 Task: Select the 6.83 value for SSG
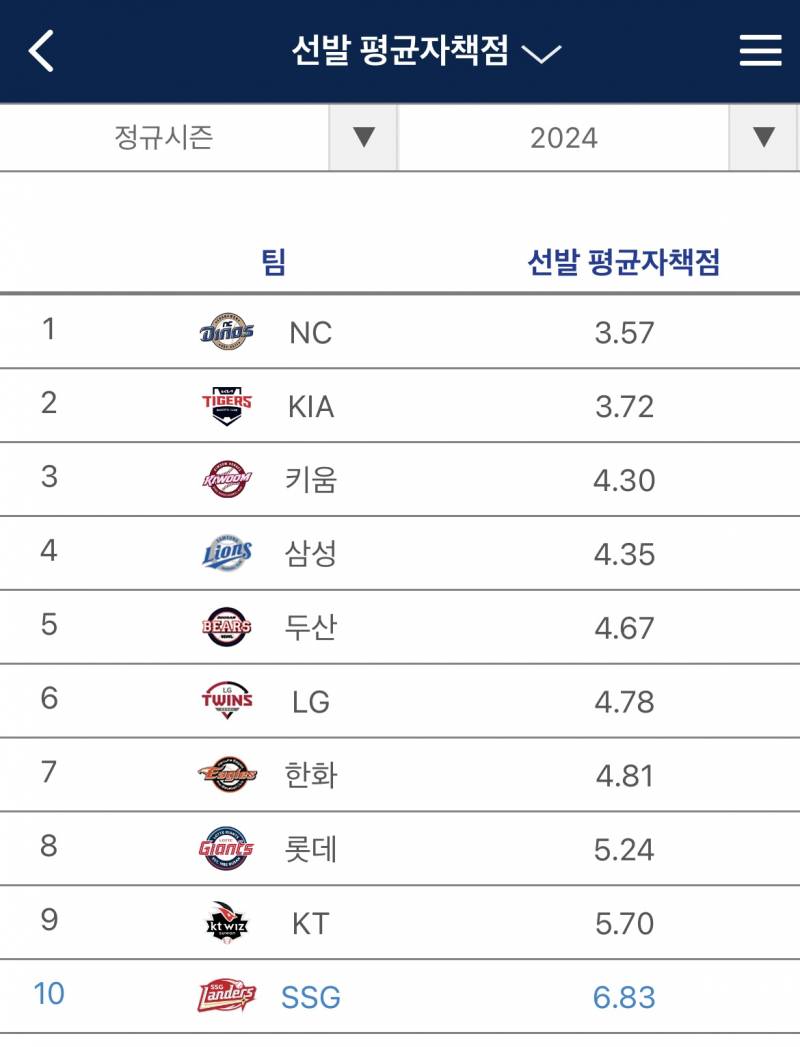[x=624, y=997]
